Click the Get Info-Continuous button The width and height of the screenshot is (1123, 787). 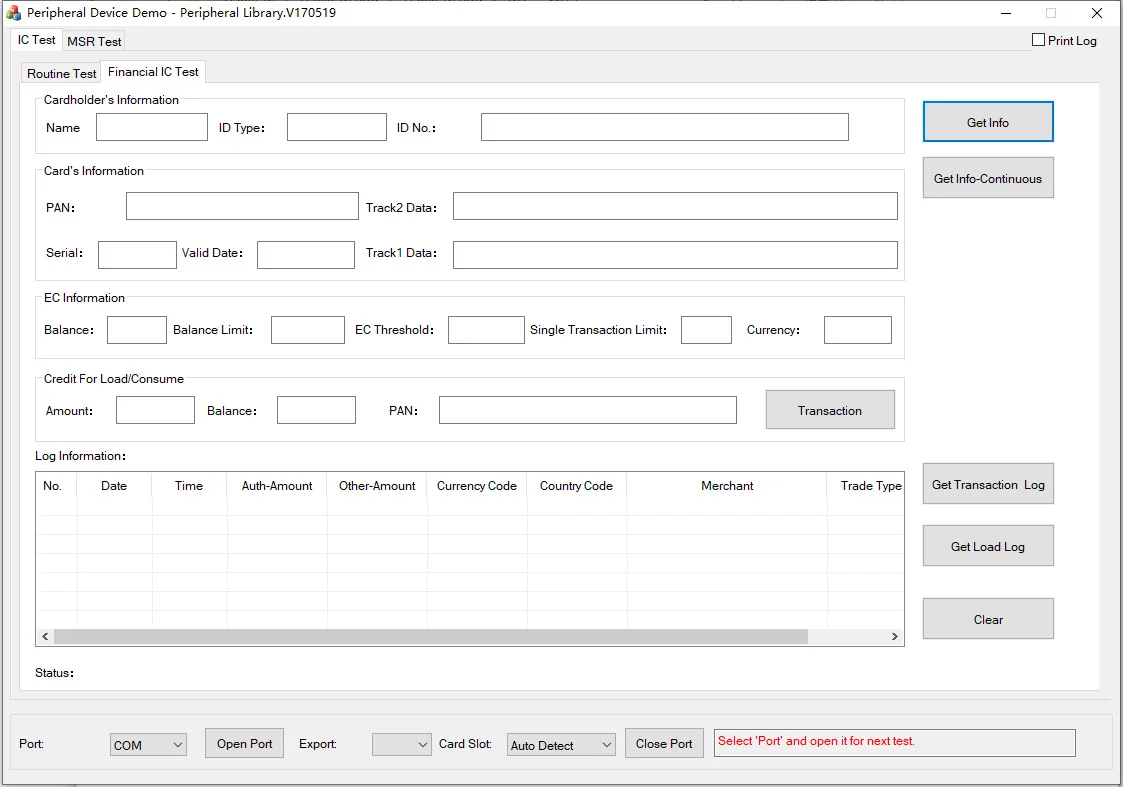point(987,179)
